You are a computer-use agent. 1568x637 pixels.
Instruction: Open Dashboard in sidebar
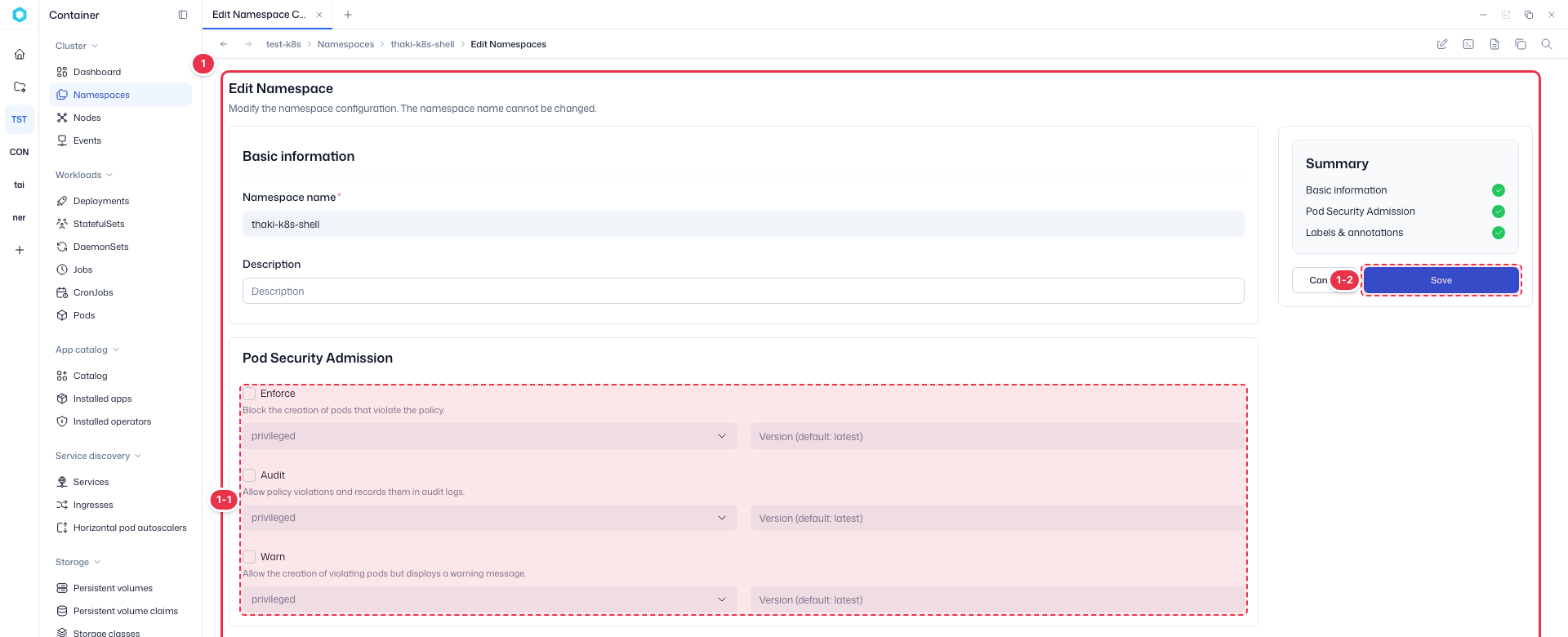pyautogui.click(x=120, y=72)
